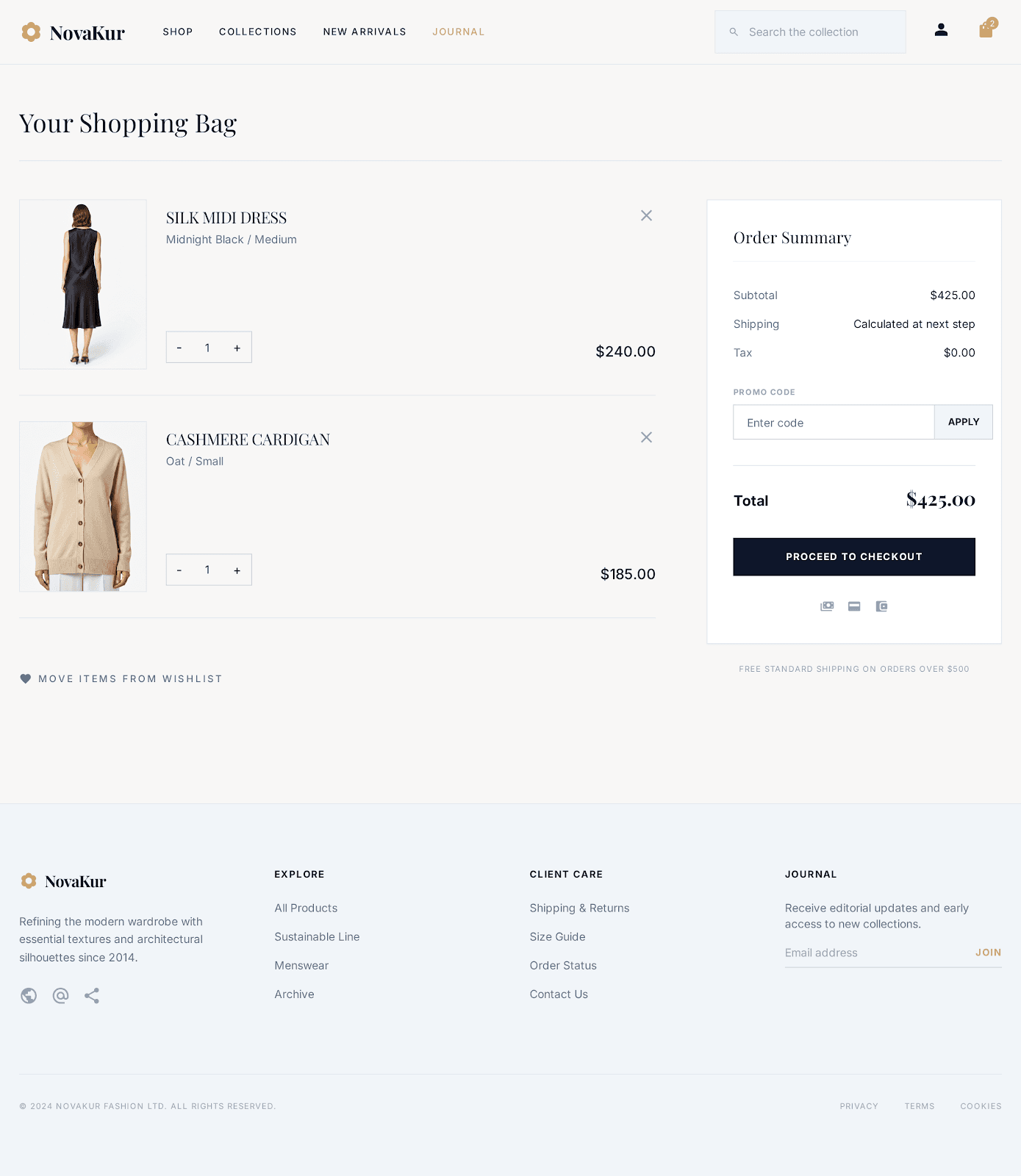Viewport: 1021px width, 1176px height.
Task: Go to New Arrivals in navigation
Action: pos(365,32)
